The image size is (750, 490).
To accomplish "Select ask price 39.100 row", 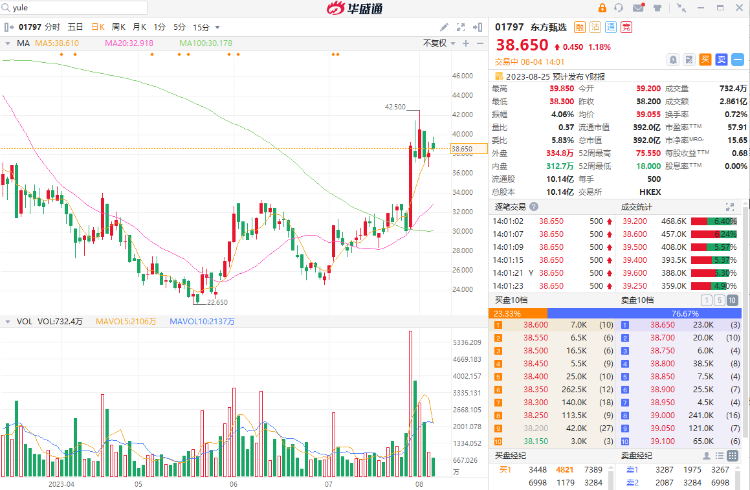I will point(681,441).
